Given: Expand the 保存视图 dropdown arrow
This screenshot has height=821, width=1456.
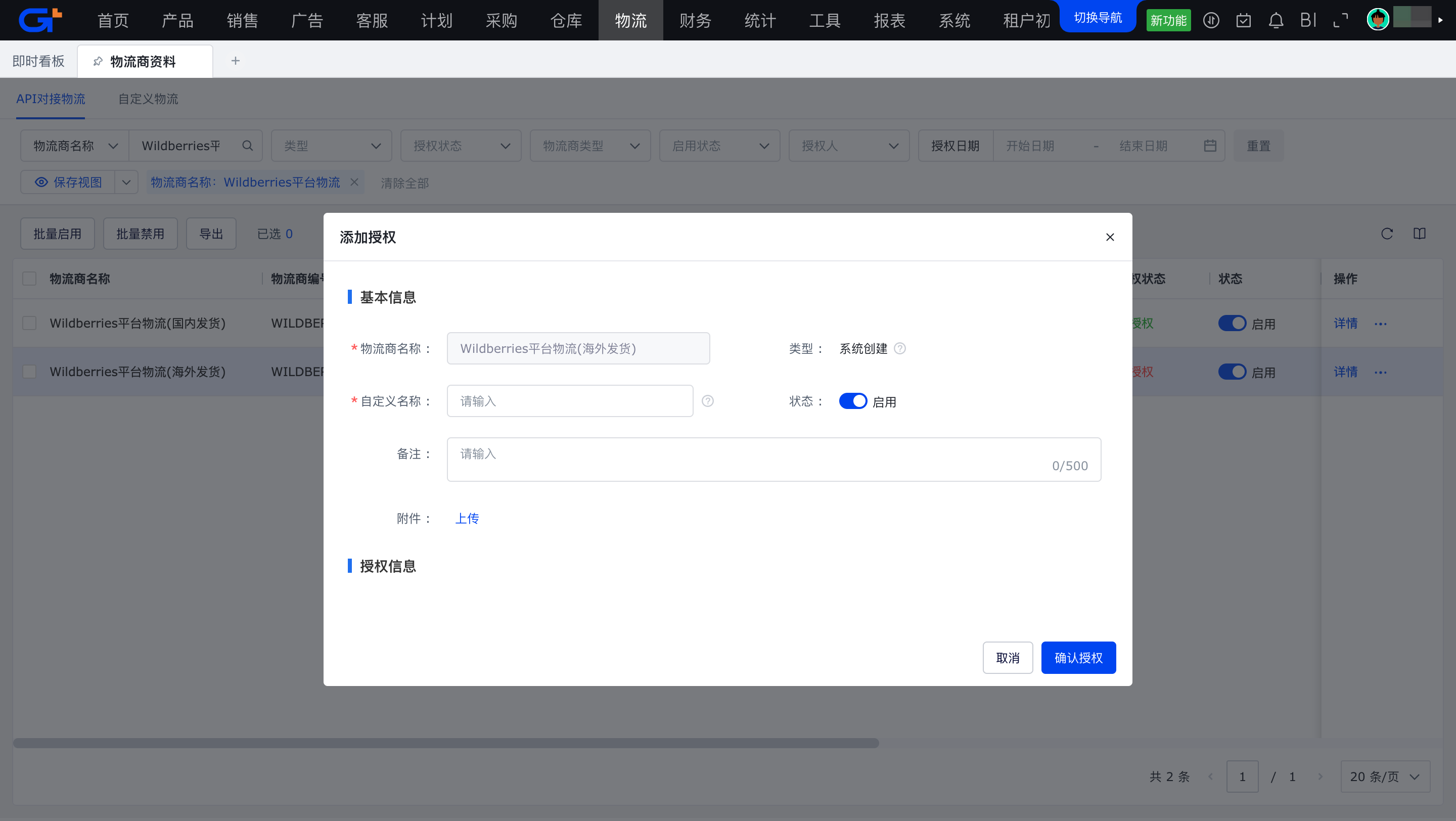Looking at the screenshot, I should point(126,183).
